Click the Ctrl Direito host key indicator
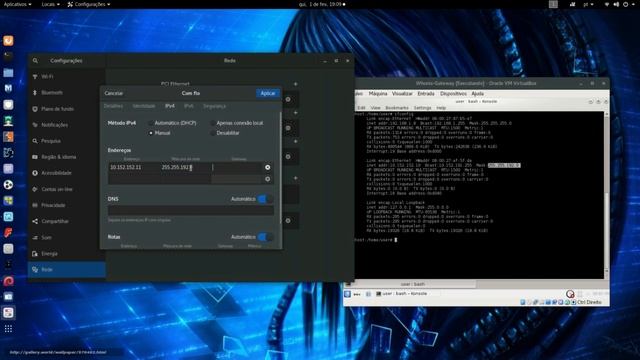 point(589,302)
